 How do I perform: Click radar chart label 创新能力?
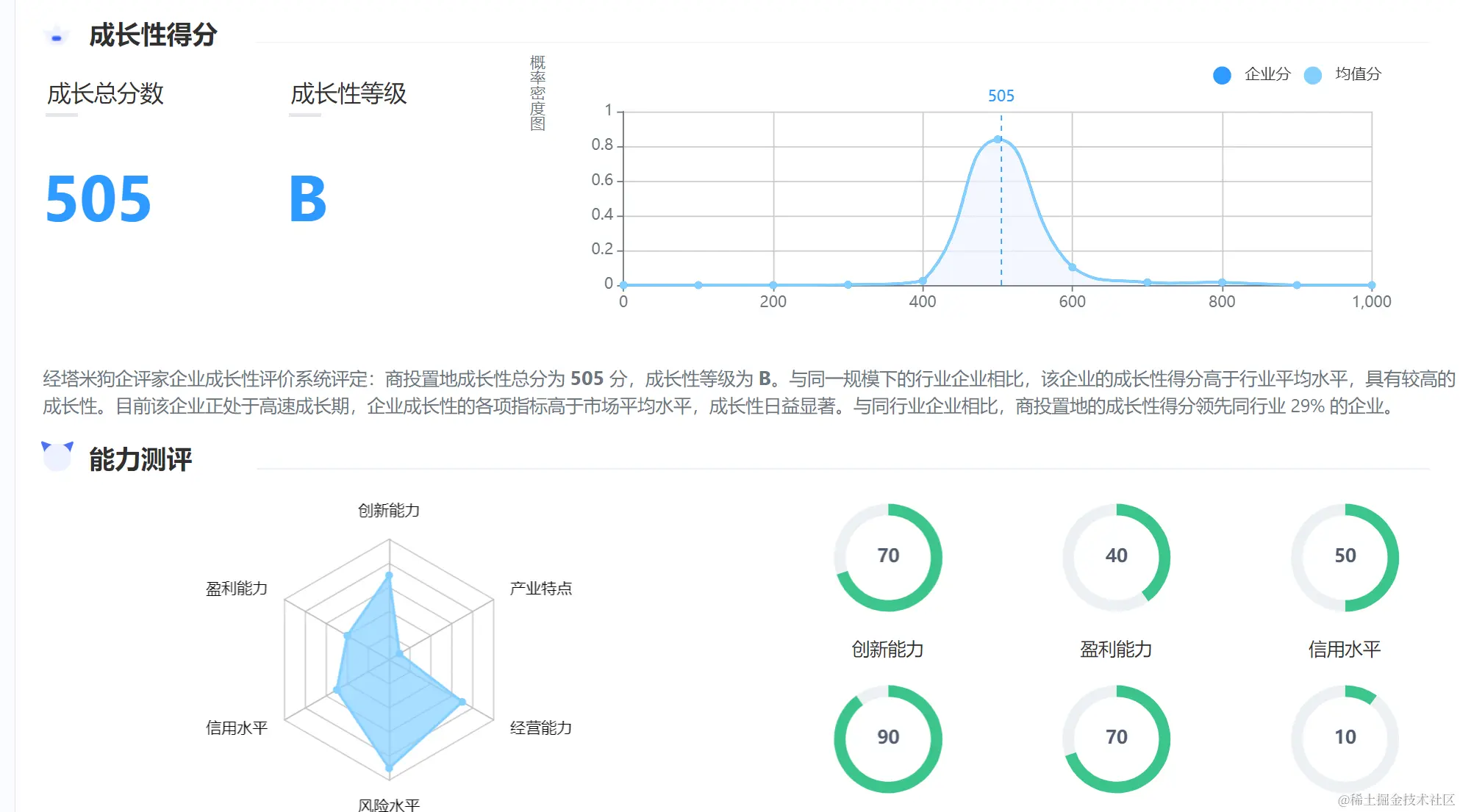pos(388,511)
